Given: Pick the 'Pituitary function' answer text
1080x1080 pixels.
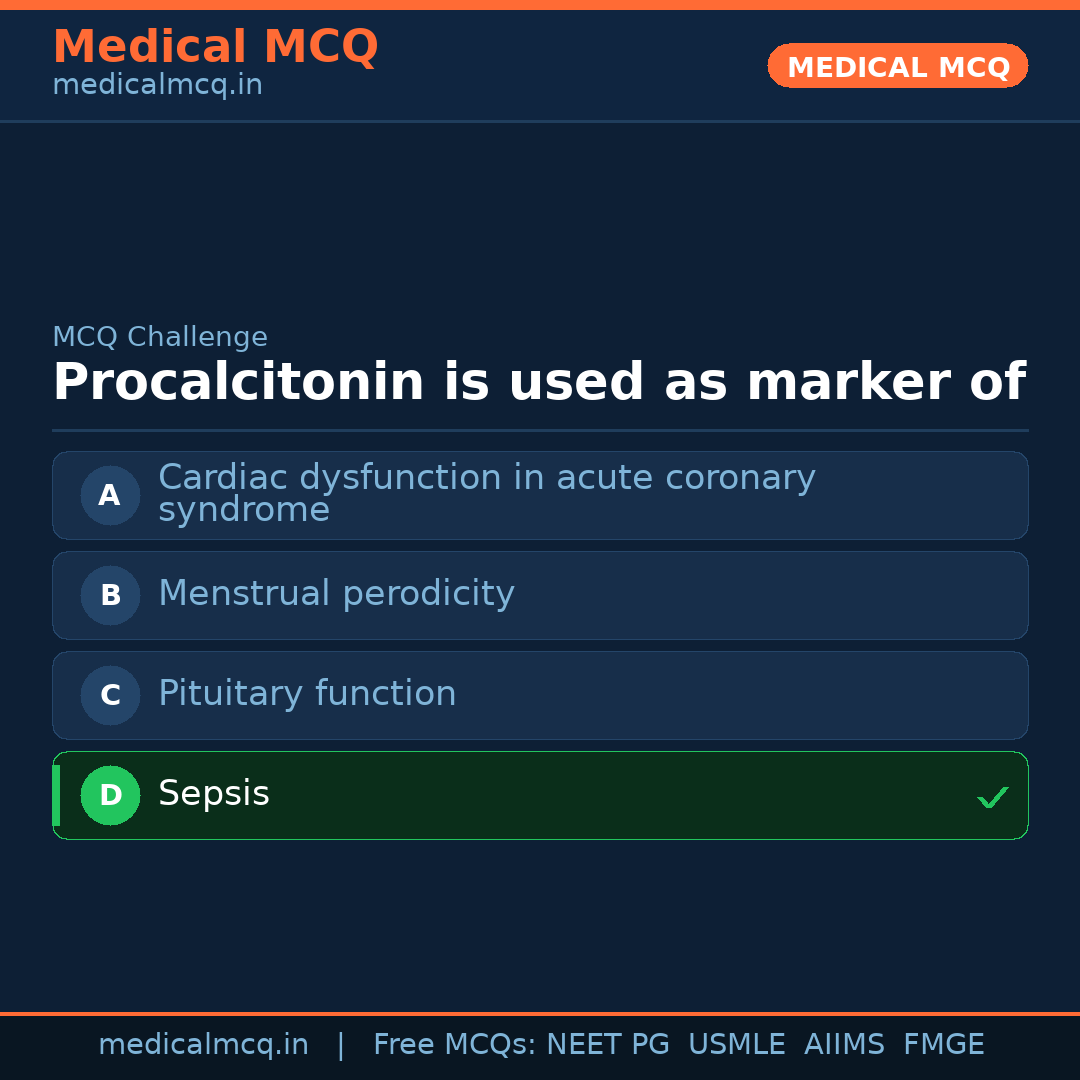Looking at the screenshot, I should coord(307,694).
